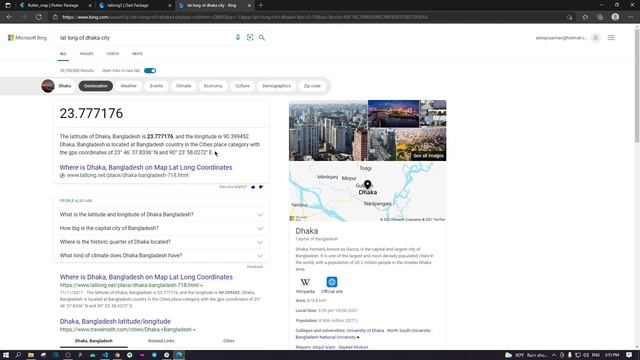This screenshot has height=360, width=640.
Task: Select Cities tab in travelmath result
Action: (229, 341)
